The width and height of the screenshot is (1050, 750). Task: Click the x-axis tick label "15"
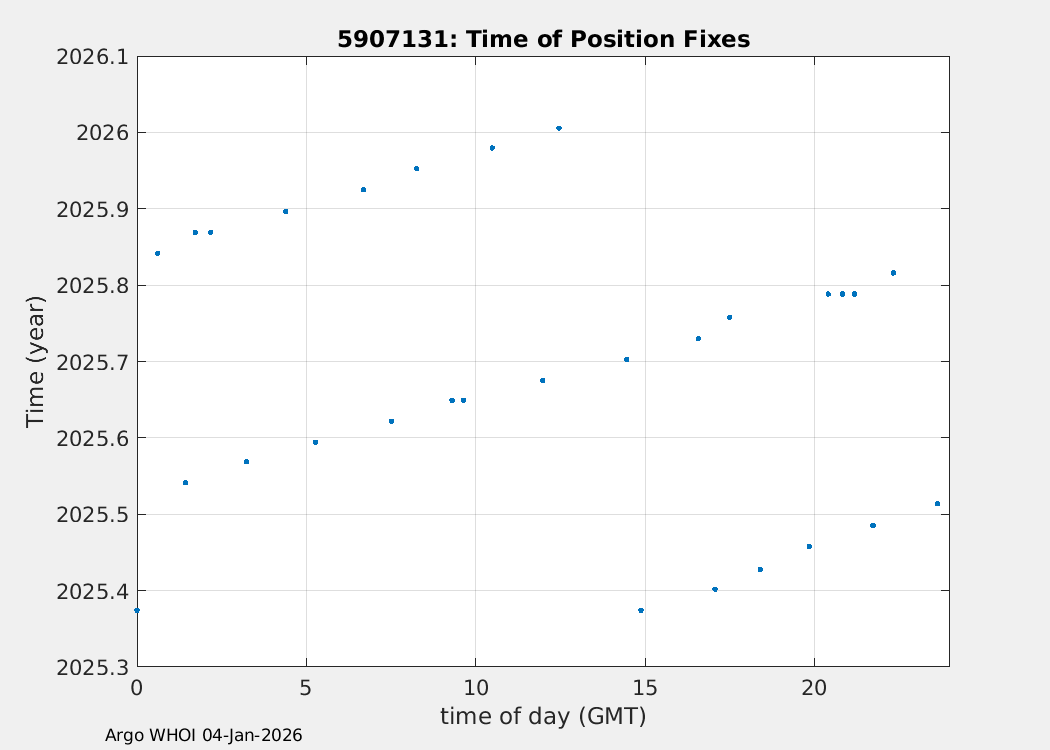pyautogui.click(x=645, y=688)
